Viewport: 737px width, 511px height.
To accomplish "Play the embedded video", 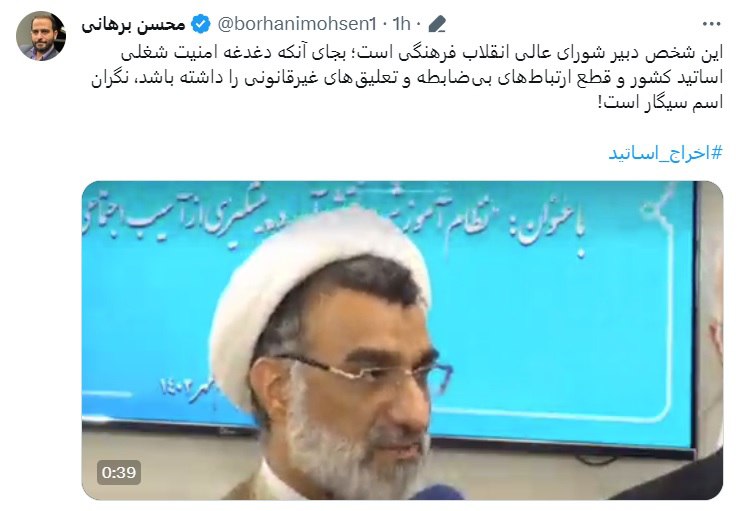I will tap(402, 340).
